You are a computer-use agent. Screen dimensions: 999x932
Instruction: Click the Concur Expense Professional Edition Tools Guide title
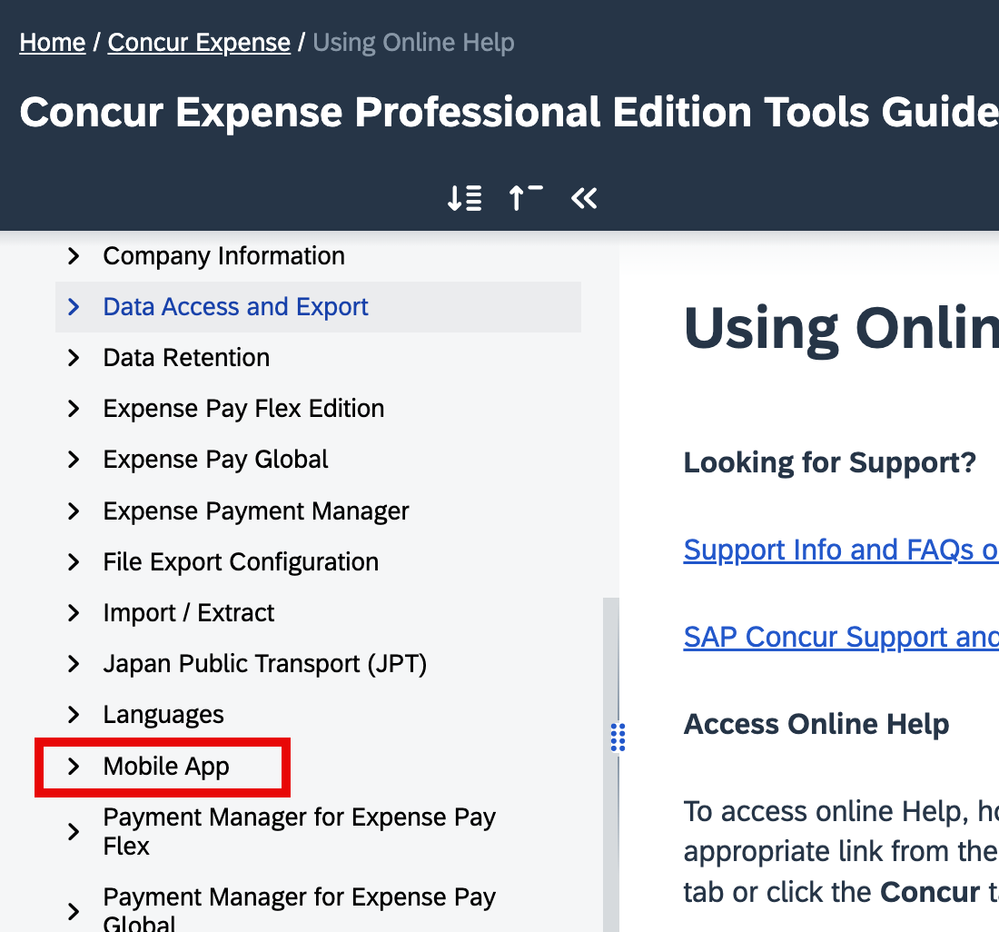tap(509, 112)
